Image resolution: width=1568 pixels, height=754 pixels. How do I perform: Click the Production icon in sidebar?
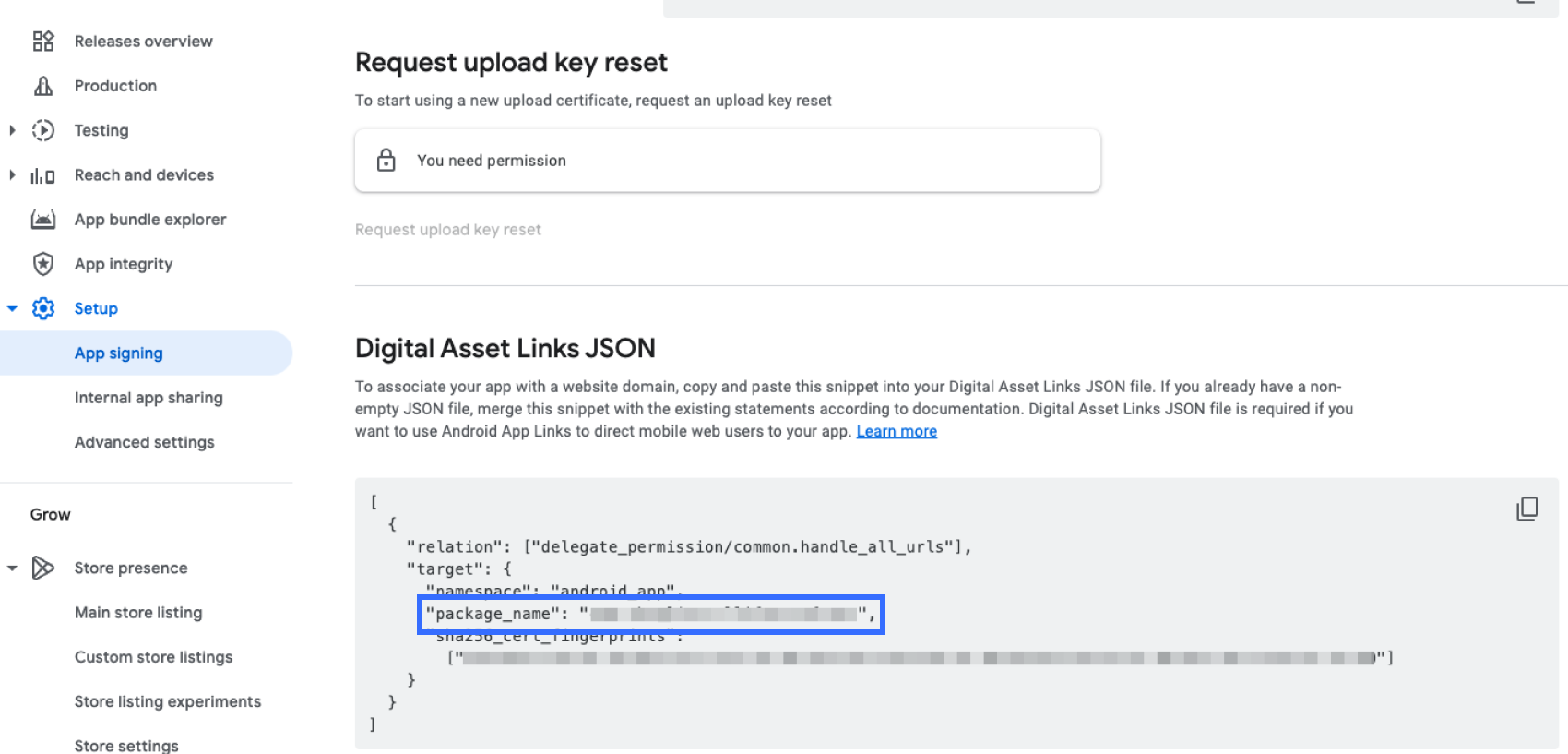coord(43,86)
